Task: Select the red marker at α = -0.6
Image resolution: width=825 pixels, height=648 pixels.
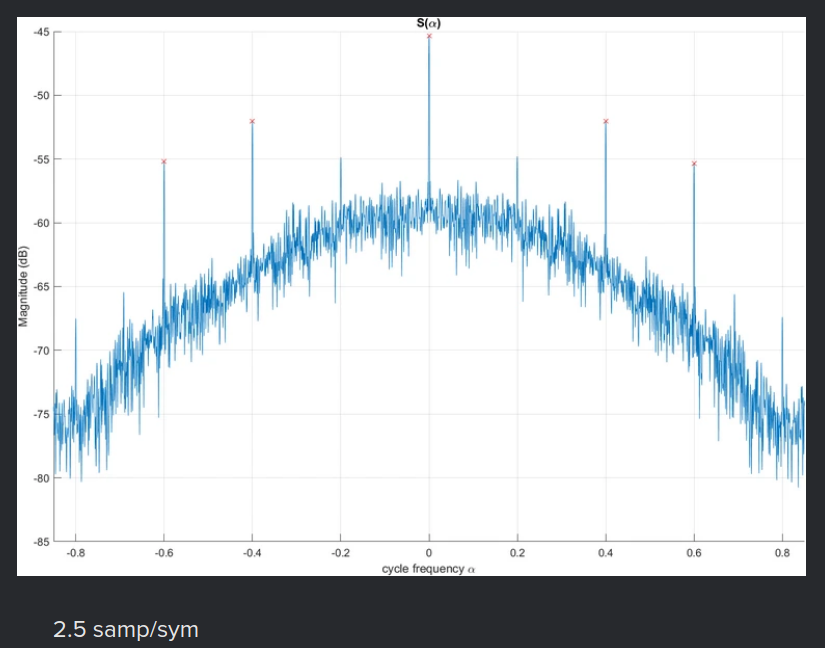Action: [164, 161]
